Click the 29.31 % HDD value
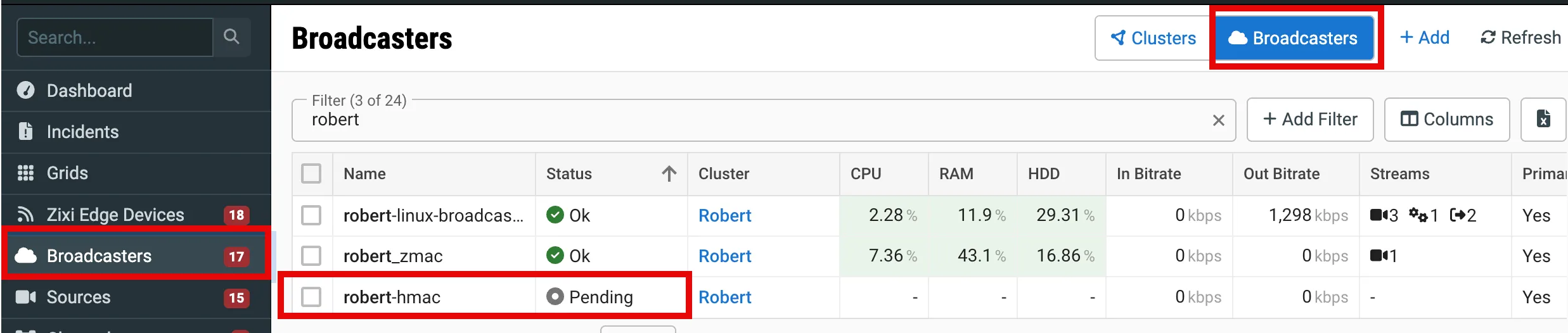 tap(1066, 215)
